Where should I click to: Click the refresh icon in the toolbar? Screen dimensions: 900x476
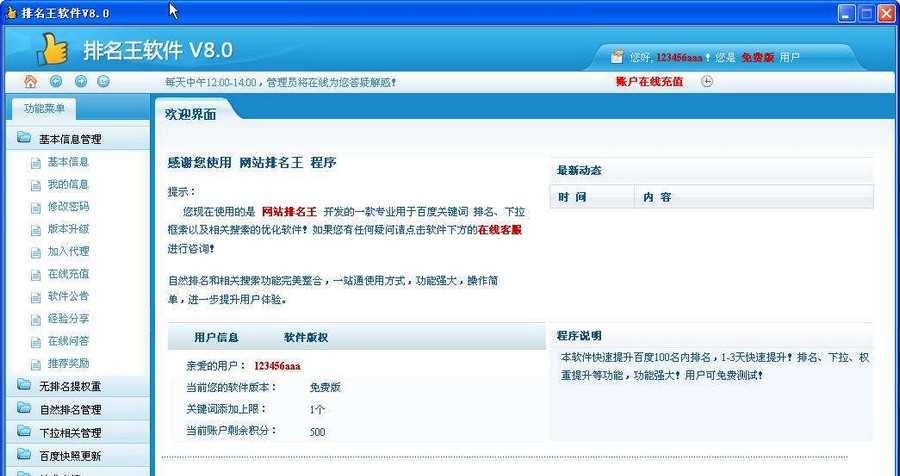[x=103, y=82]
